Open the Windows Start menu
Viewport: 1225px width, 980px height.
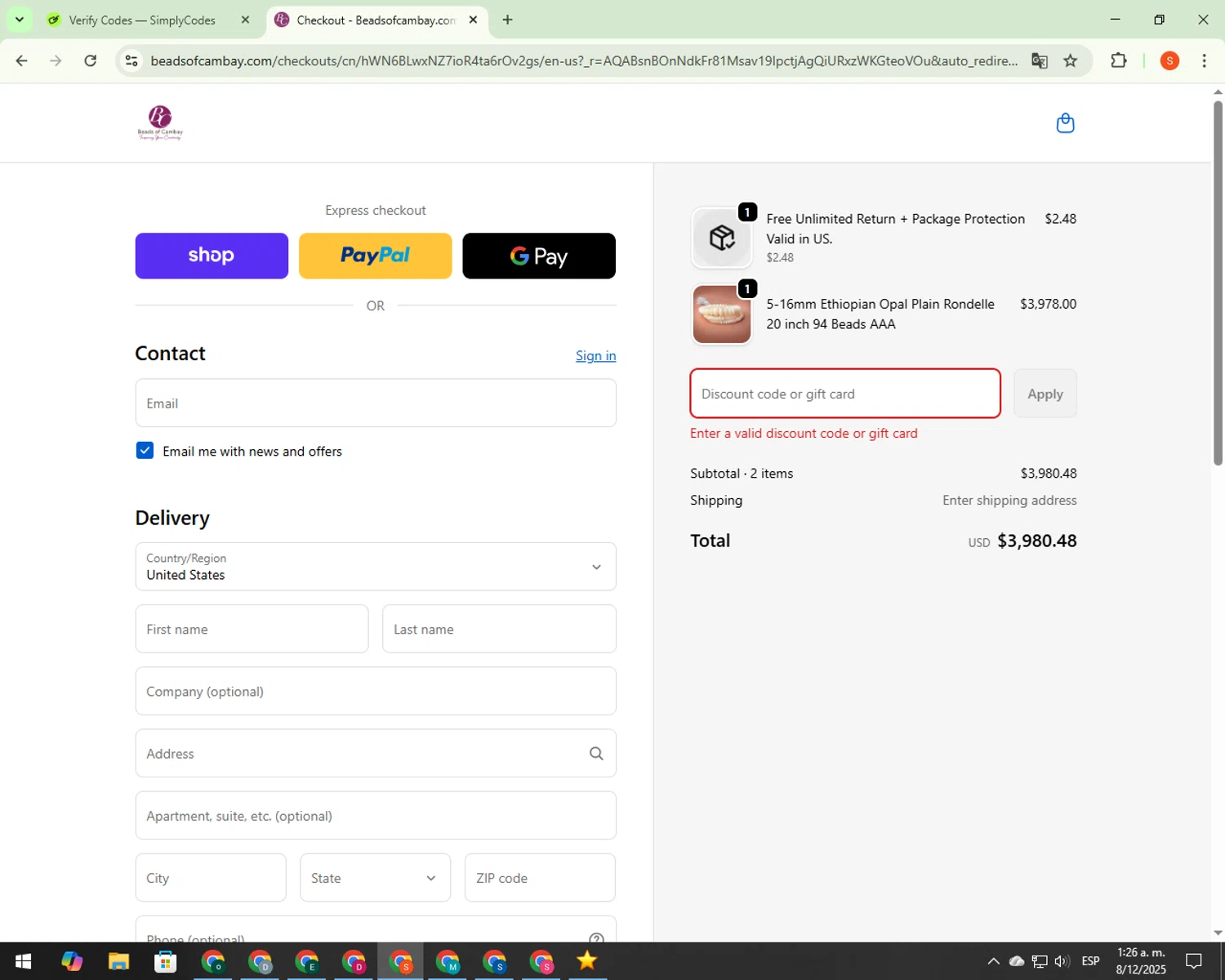23,961
